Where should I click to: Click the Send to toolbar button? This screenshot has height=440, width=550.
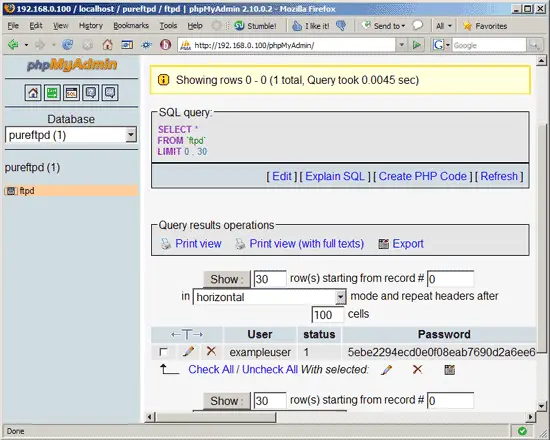tap(383, 26)
